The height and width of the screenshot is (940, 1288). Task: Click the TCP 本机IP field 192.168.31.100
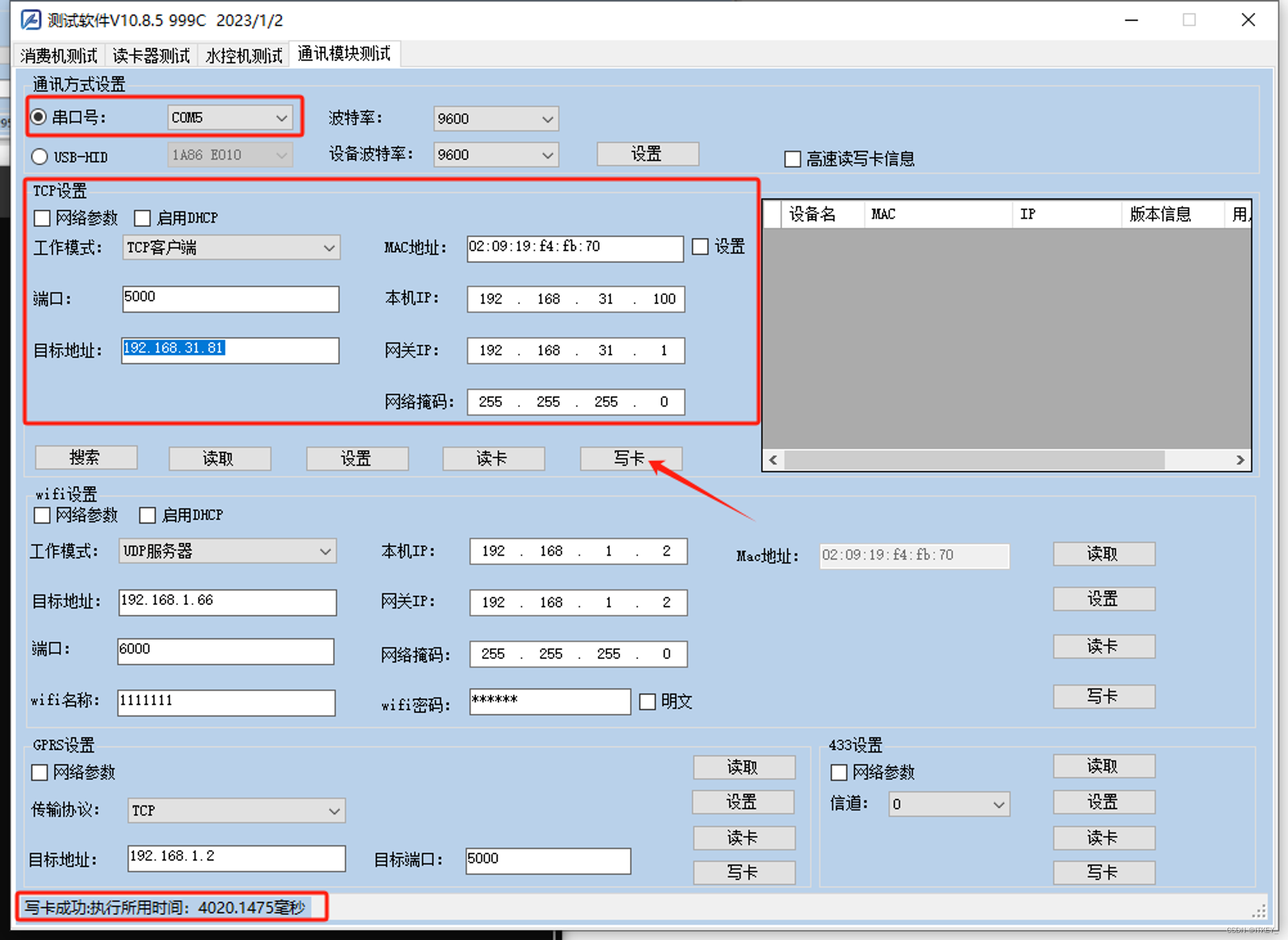(x=576, y=299)
